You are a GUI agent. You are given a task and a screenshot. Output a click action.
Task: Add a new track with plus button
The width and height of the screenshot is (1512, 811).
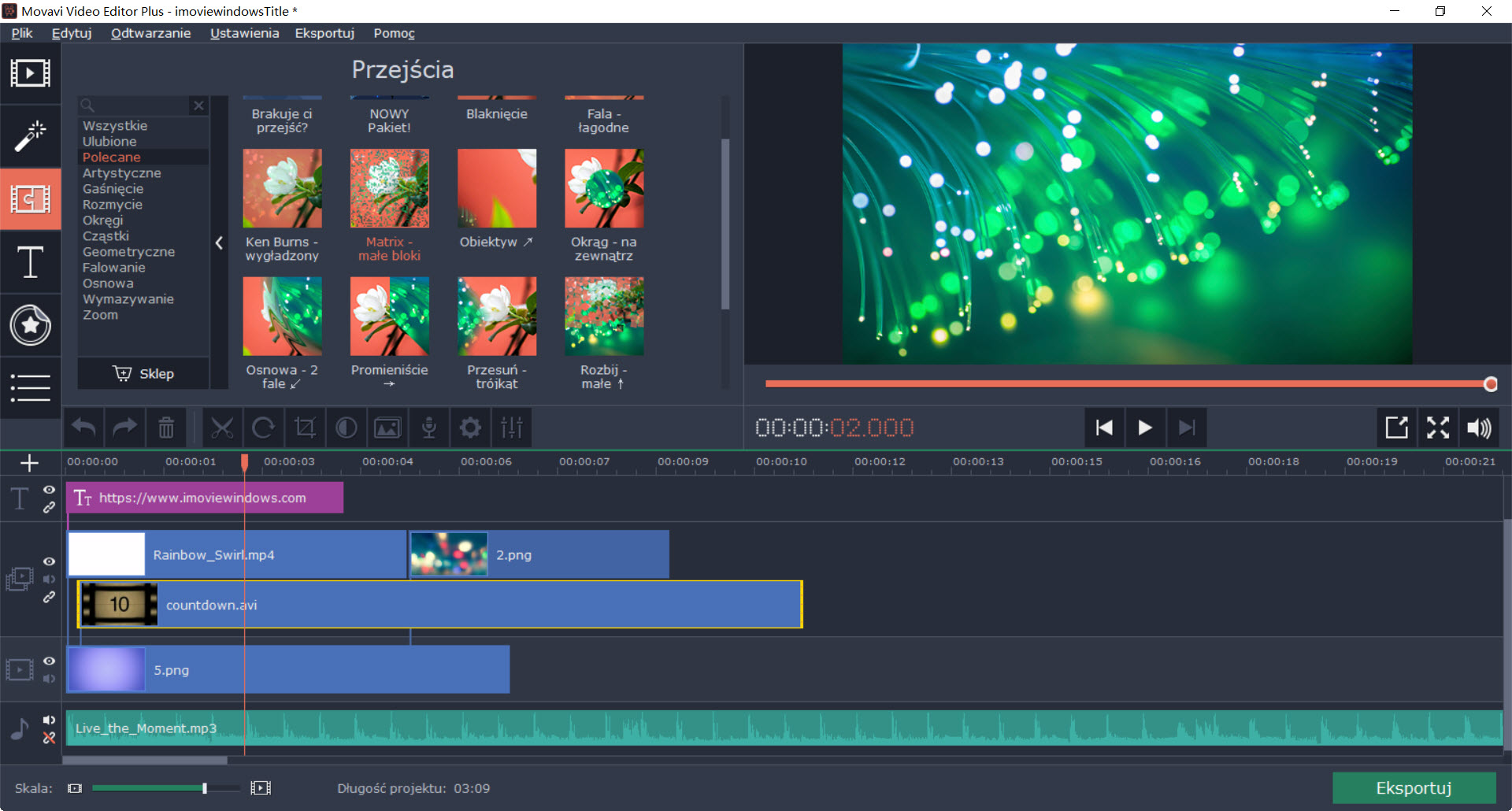[x=29, y=463]
